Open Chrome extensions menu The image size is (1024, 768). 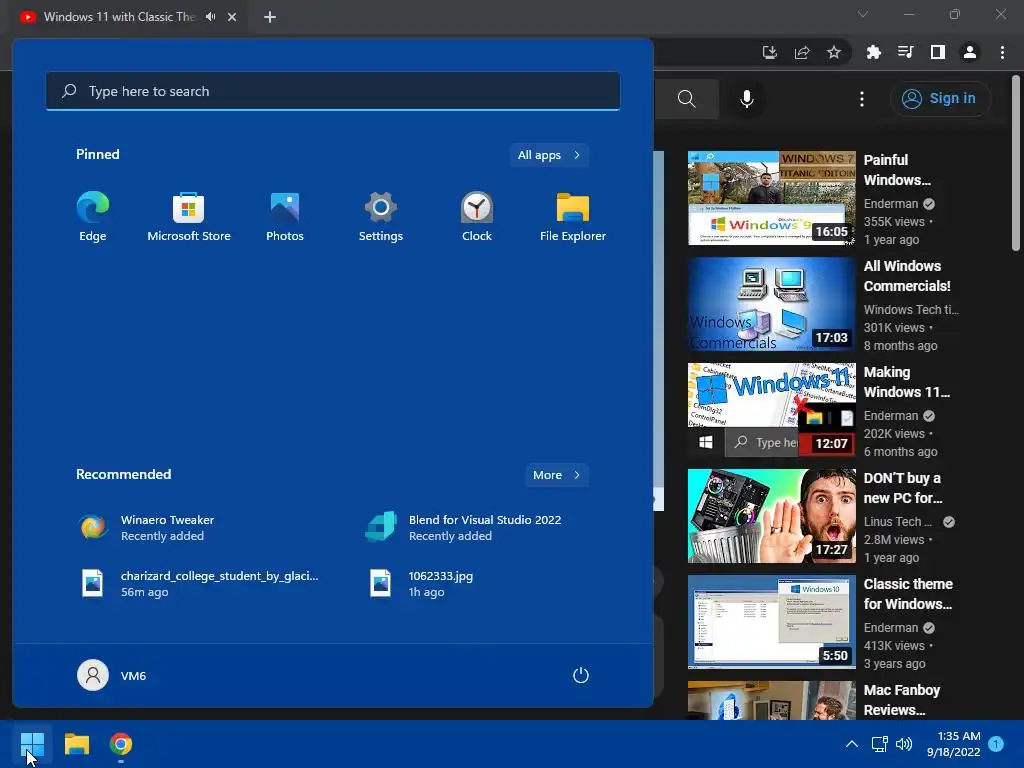(x=873, y=52)
